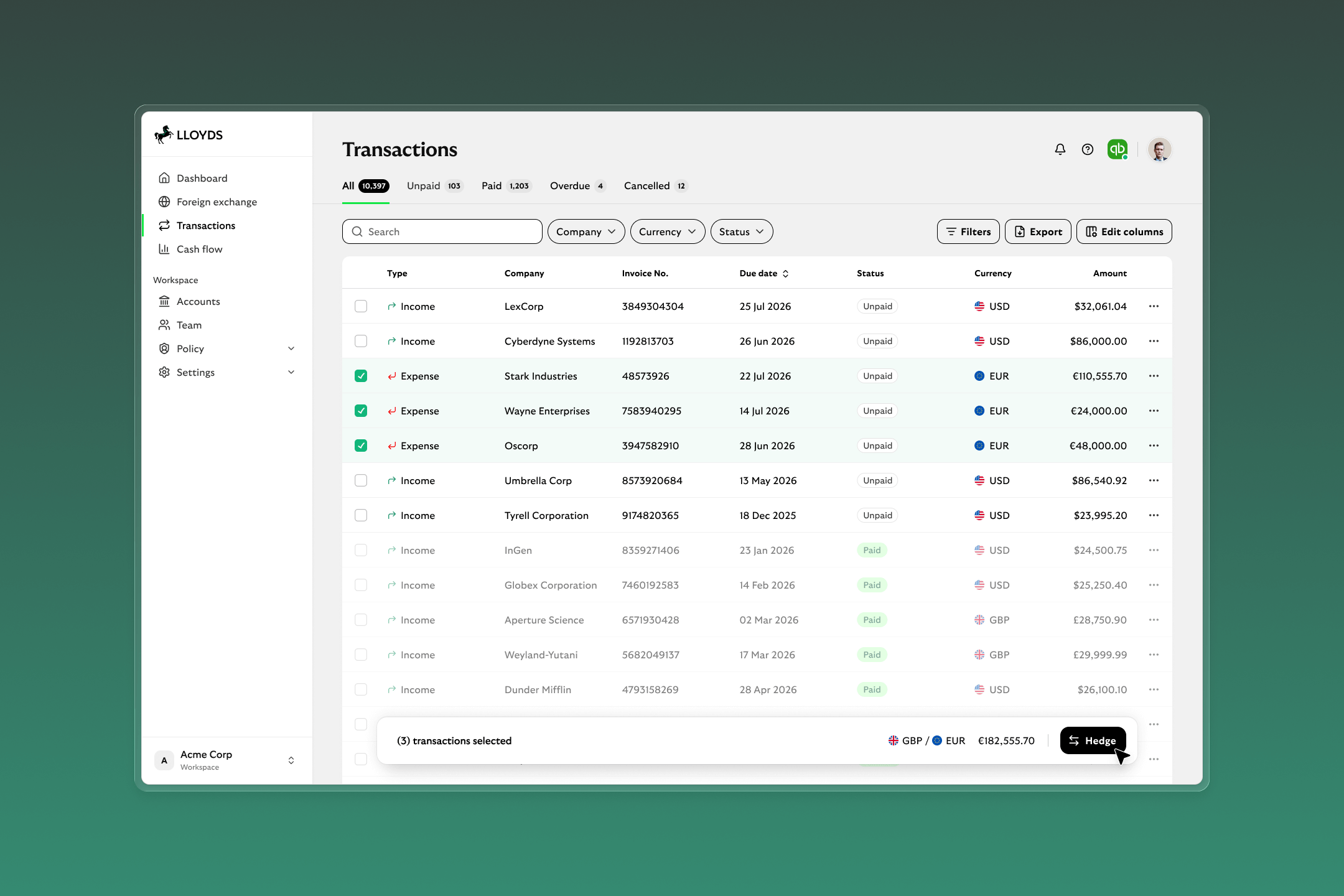Image resolution: width=1344 pixels, height=896 pixels.
Task: Open row options for LexCorp transaction
Action: (x=1154, y=306)
